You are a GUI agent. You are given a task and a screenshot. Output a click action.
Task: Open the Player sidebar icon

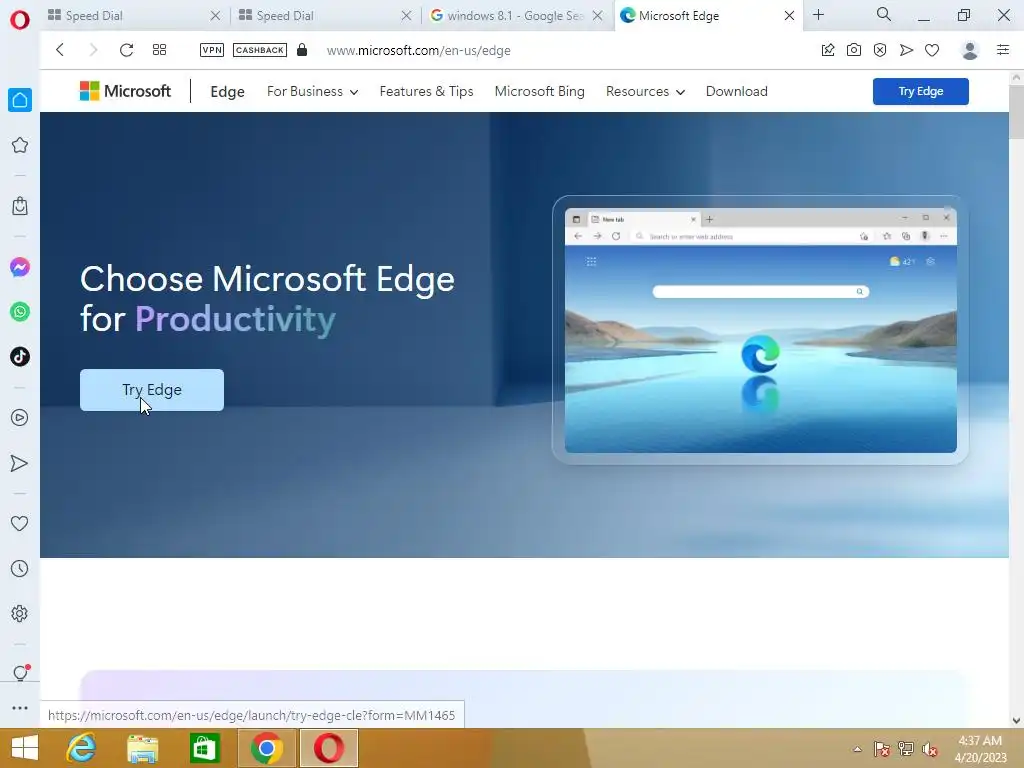pos(20,417)
